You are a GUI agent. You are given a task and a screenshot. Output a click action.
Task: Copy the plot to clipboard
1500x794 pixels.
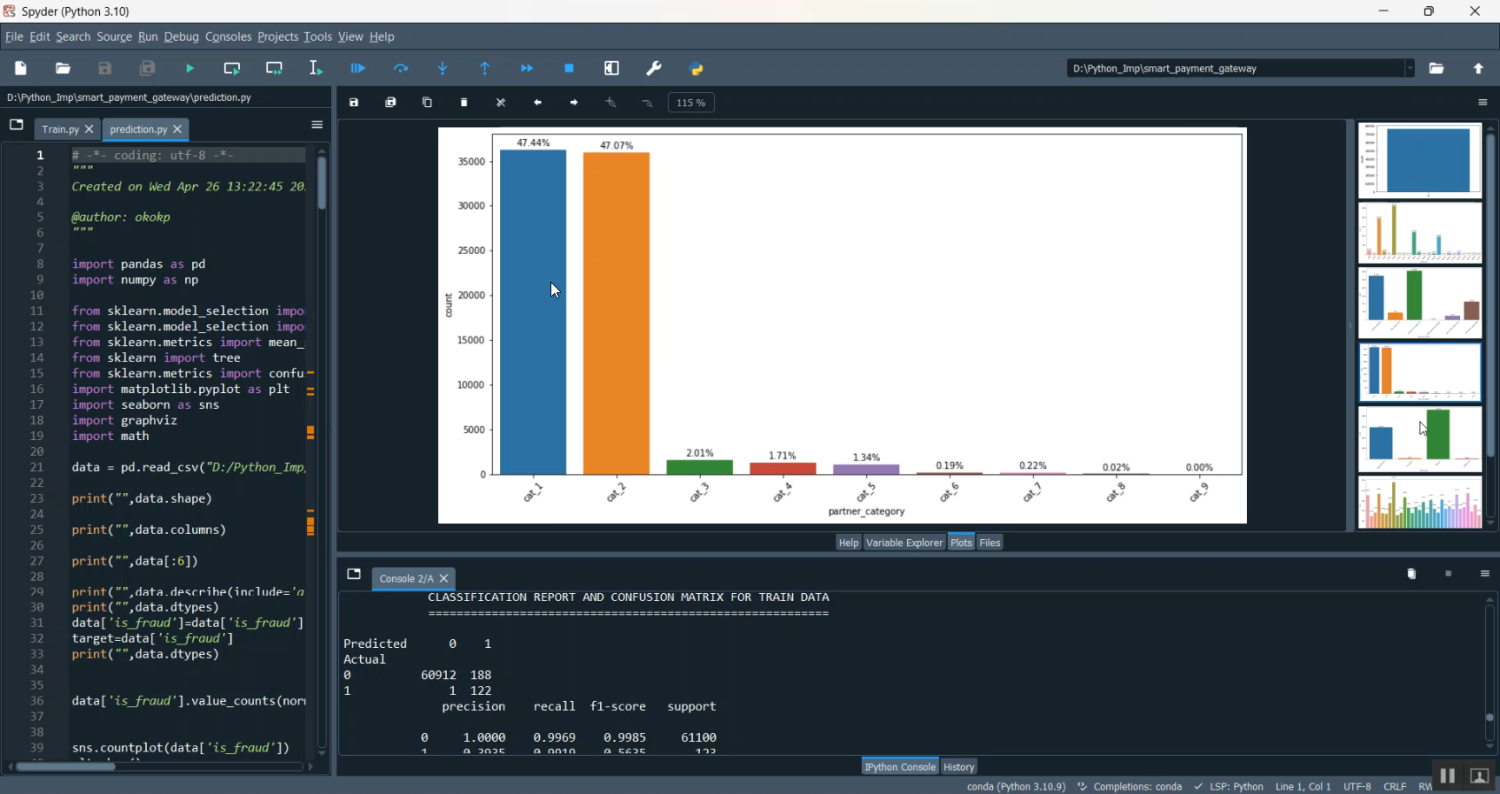[x=427, y=102]
